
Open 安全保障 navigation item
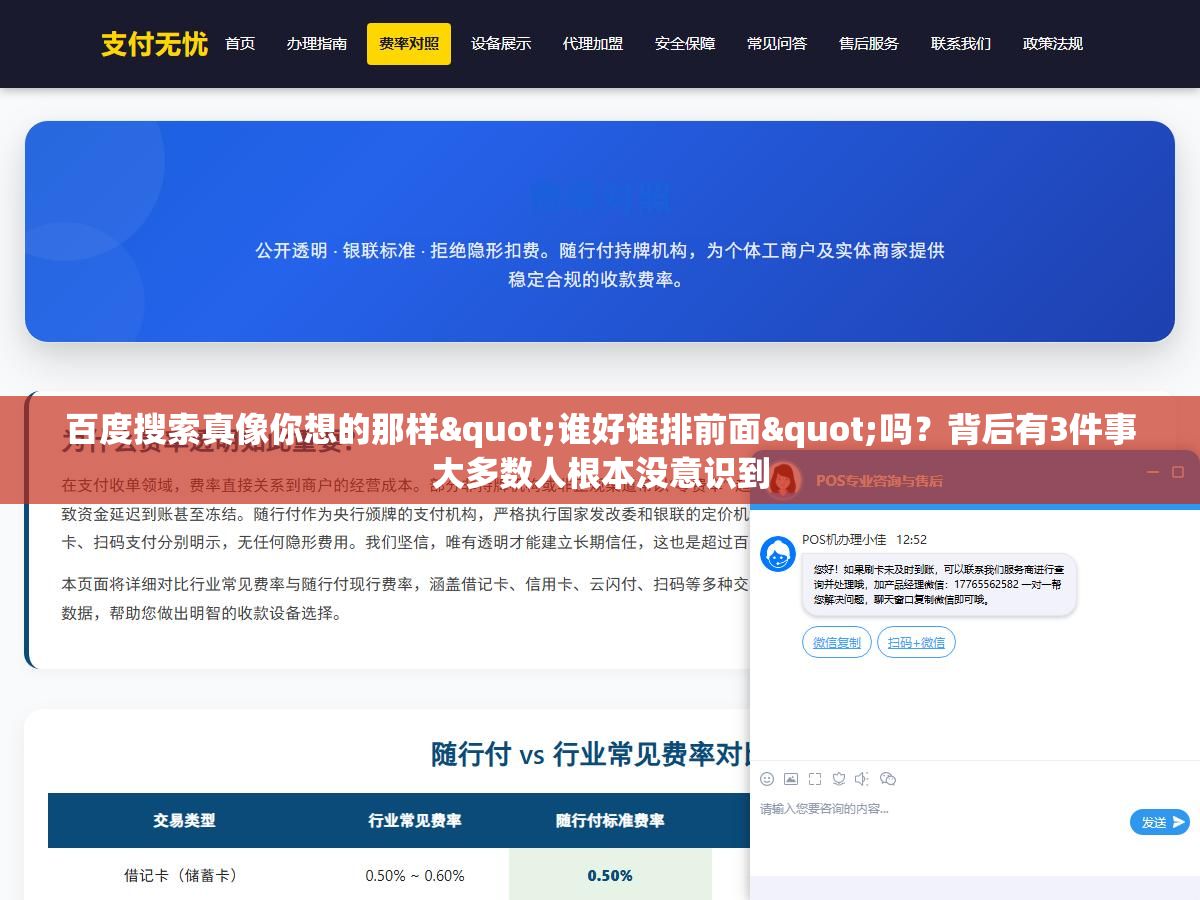685,44
